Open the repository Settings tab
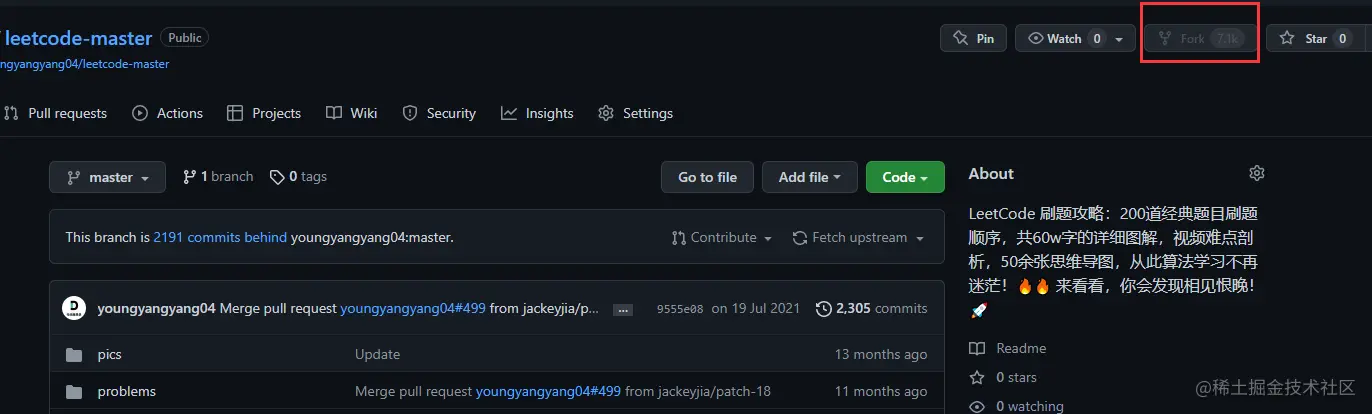Image resolution: width=1372 pixels, height=414 pixels. tap(635, 113)
